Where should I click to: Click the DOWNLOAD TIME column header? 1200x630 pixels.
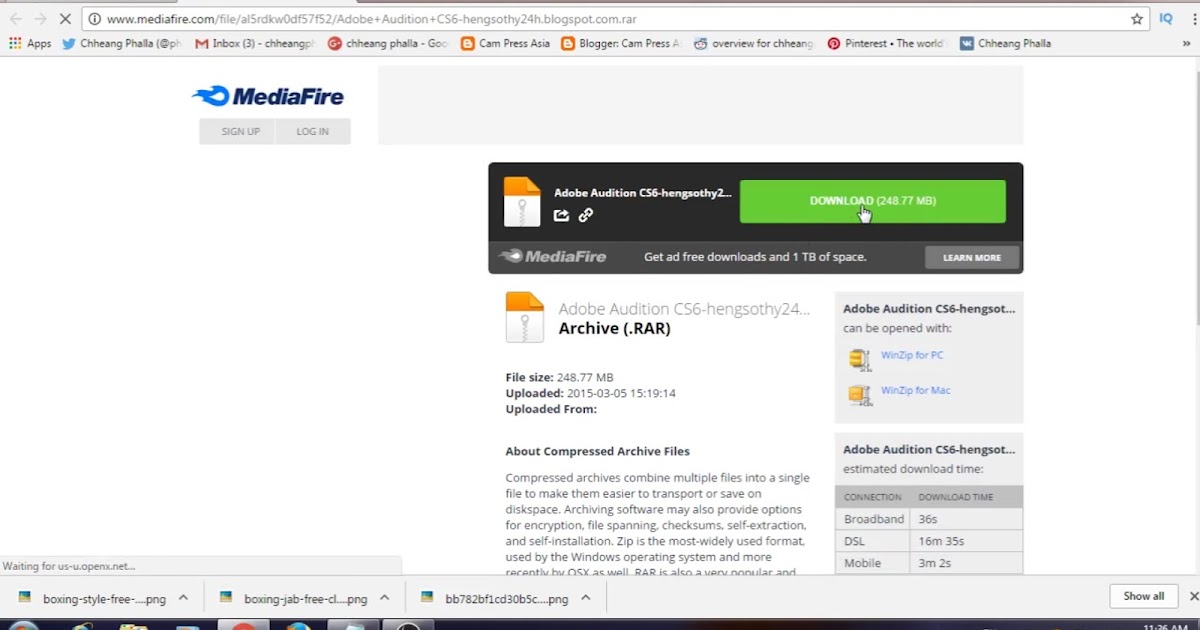click(x=956, y=497)
